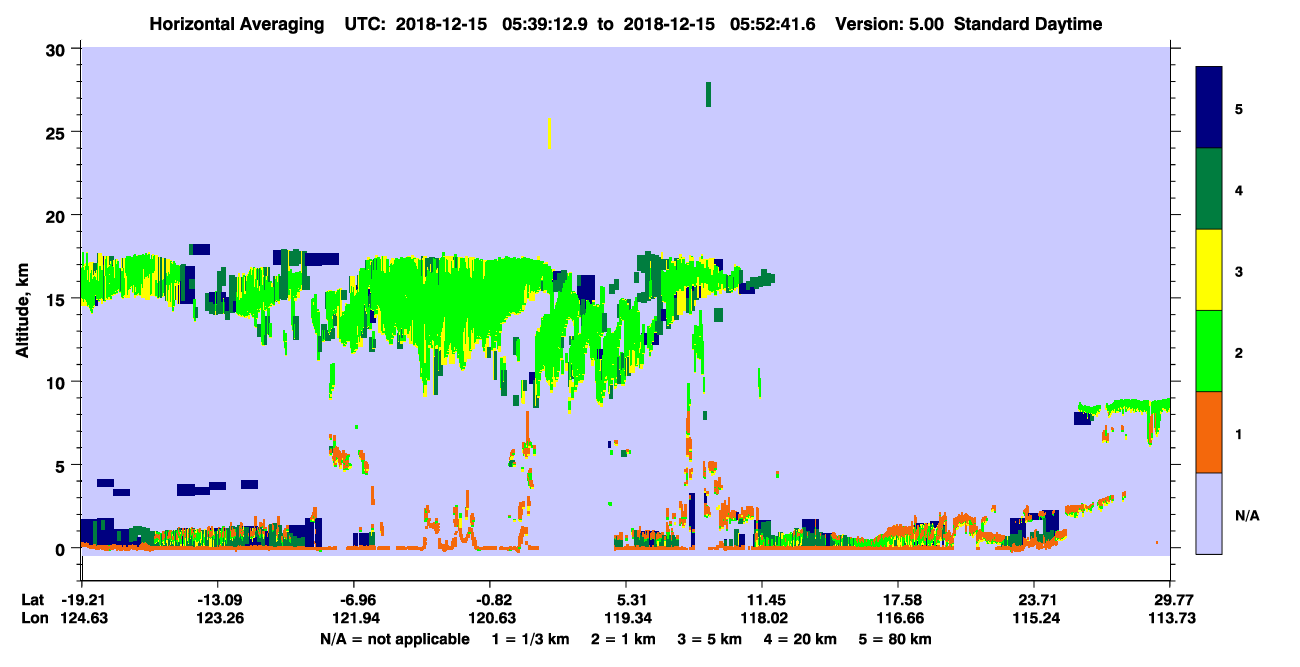Screen dimensions: 1300x667
Task: Click the colorbar label 1
Action: 1239,433
